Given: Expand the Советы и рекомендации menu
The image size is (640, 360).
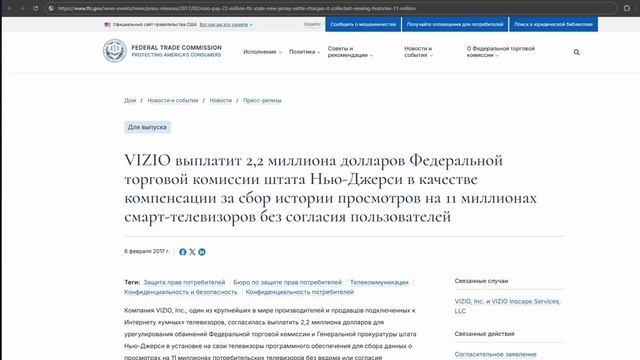Looking at the screenshot, I should (350, 52).
